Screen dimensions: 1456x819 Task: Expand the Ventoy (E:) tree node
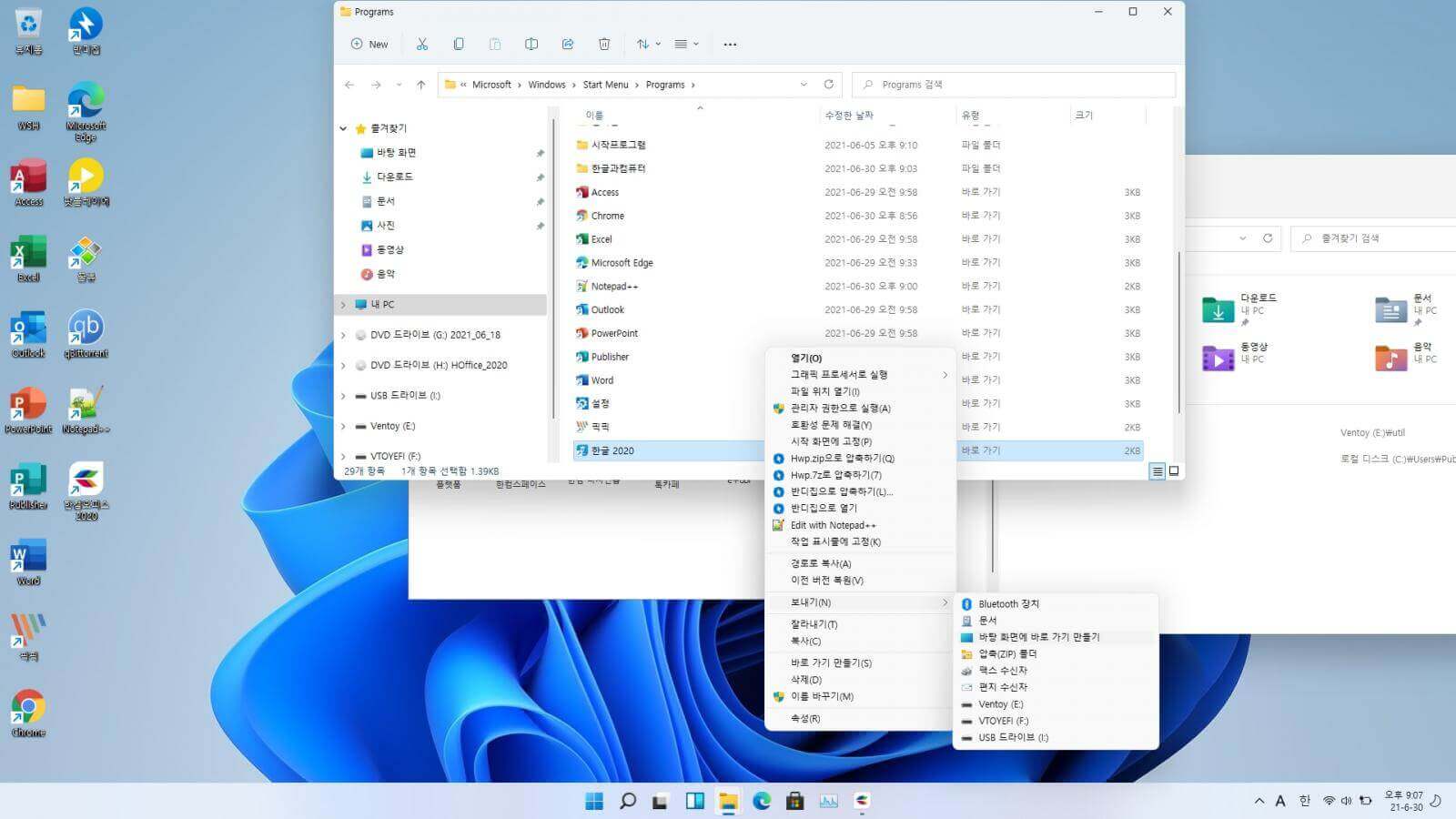tap(343, 426)
